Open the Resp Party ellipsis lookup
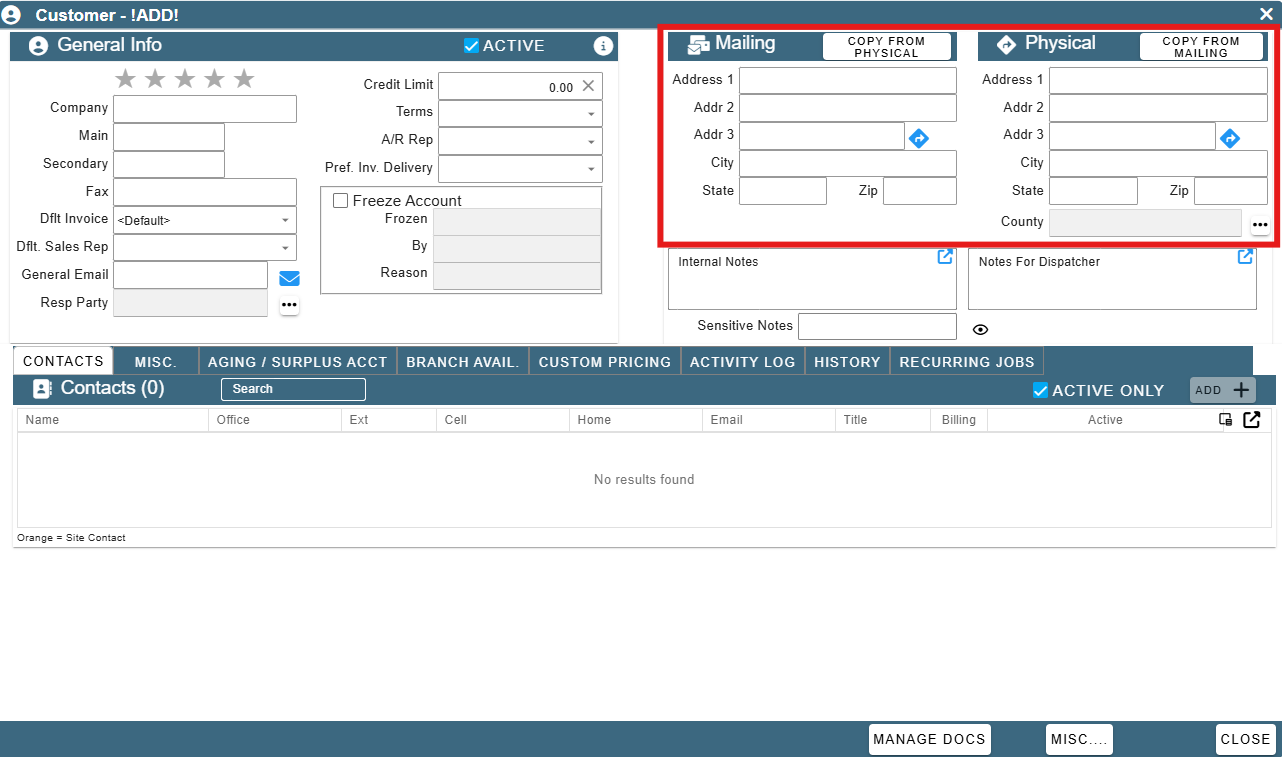 289,304
